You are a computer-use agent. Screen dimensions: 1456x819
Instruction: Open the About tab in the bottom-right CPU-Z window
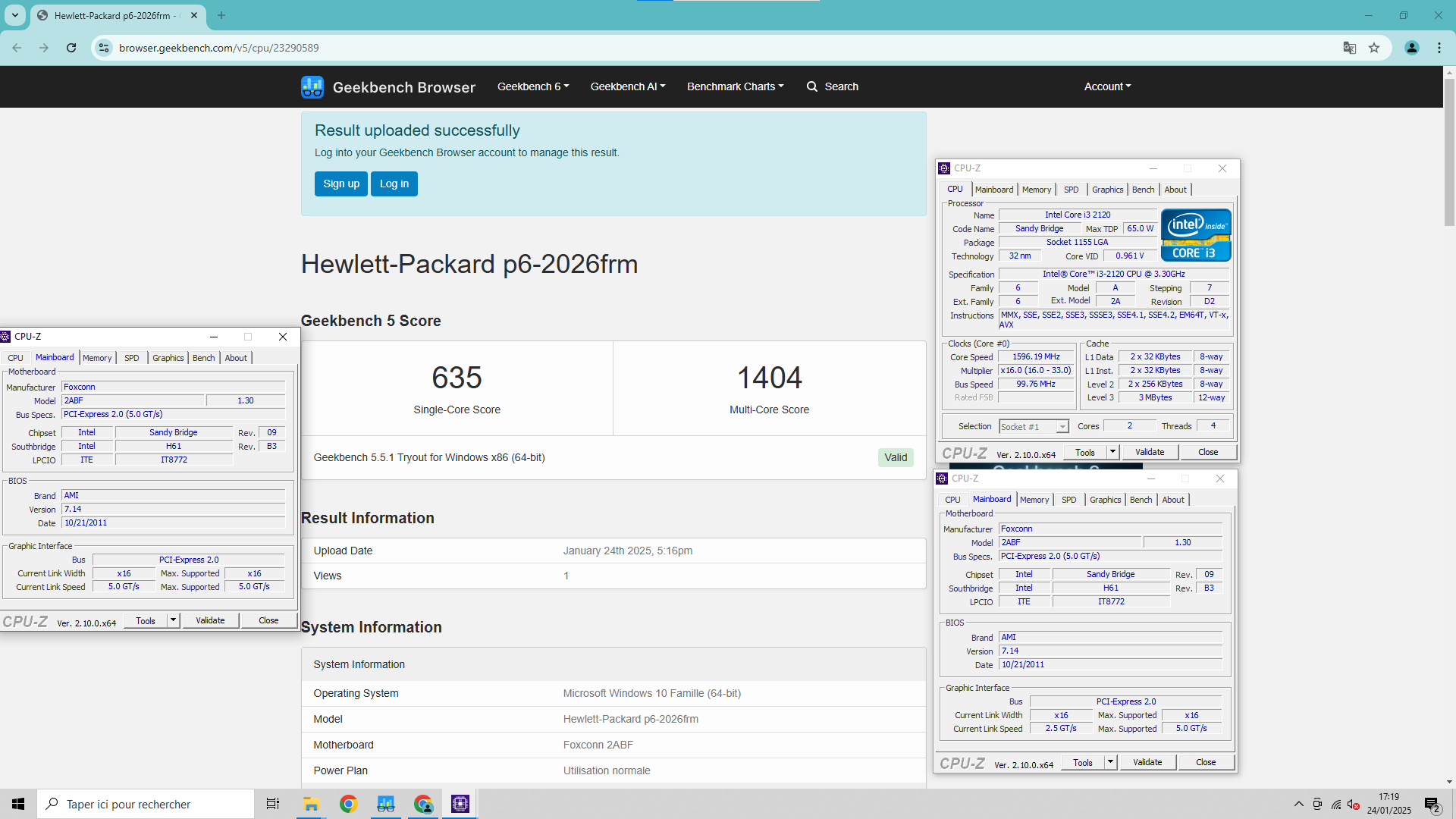pyautogui.click(x=1172, y=500)
